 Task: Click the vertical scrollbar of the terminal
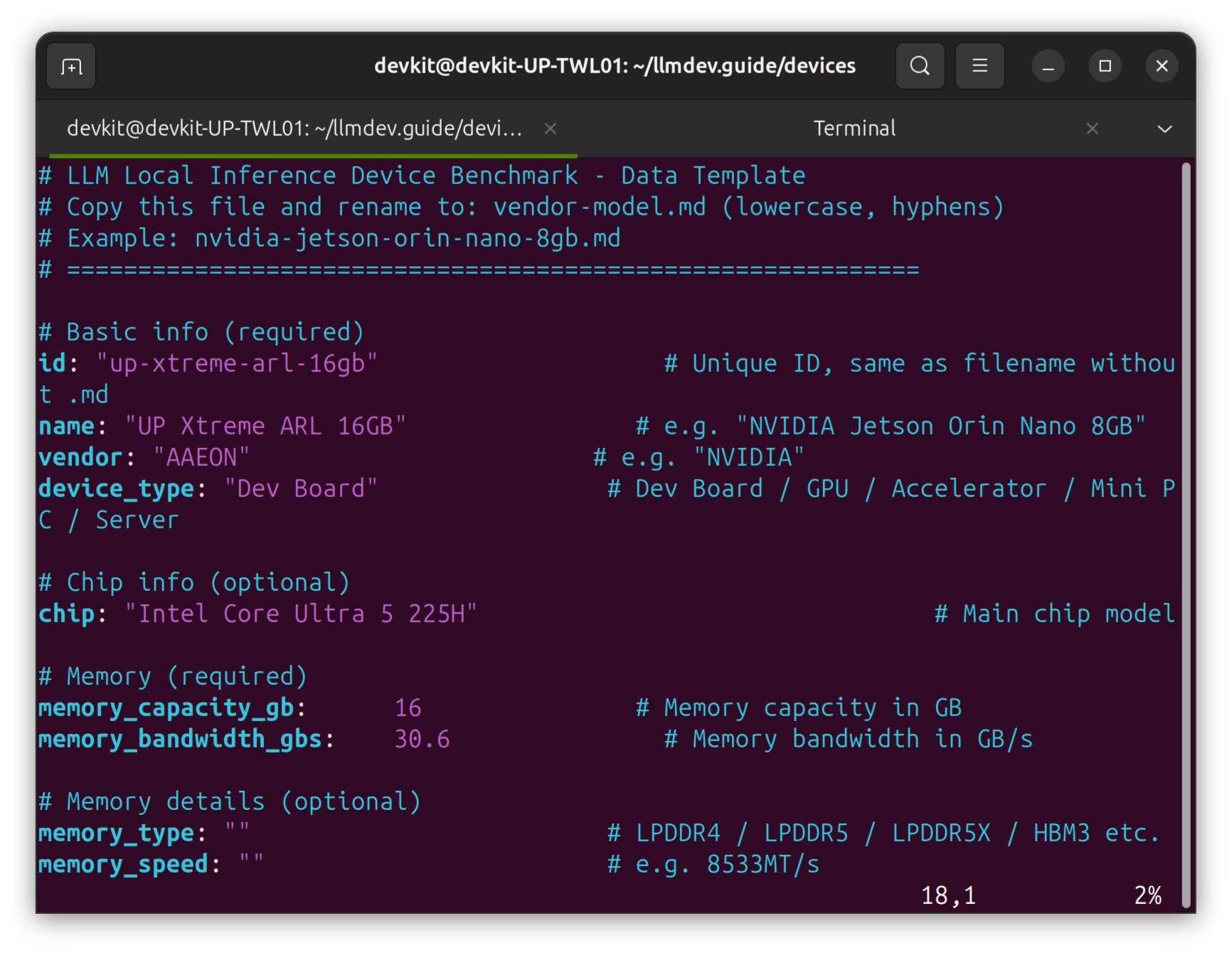coord(1186,533)
